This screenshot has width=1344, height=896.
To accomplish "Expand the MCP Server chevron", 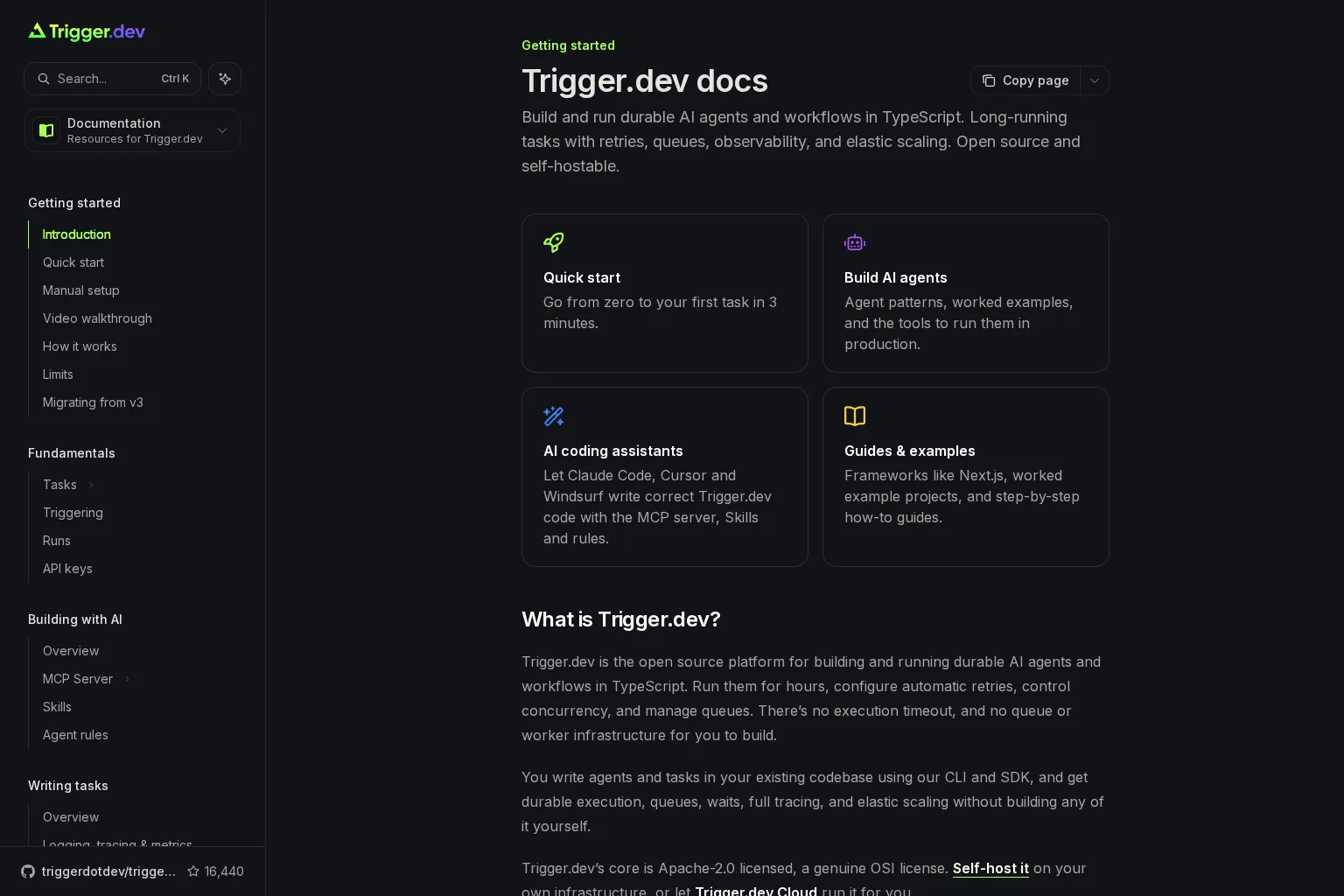I will pos(127,679).
